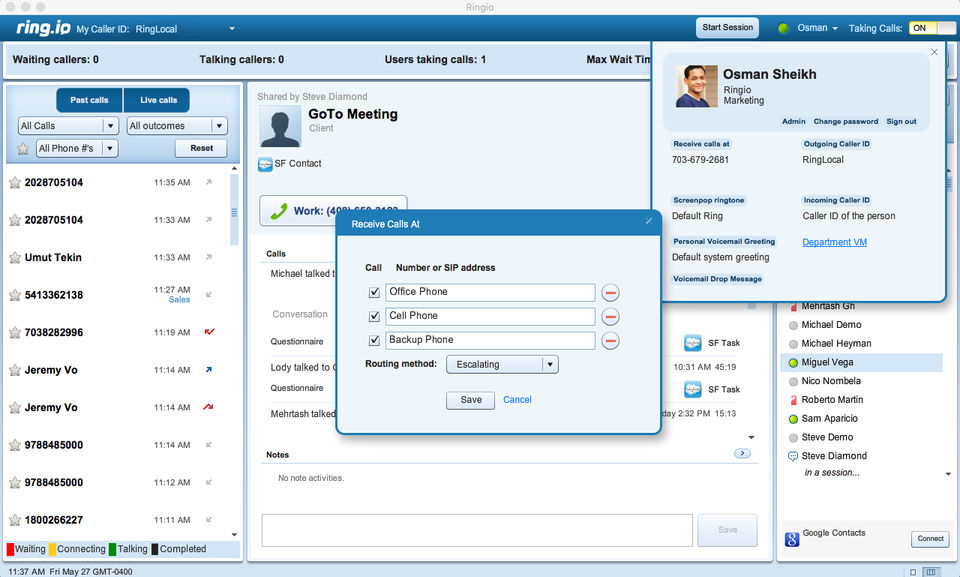Screen dimensions: 960x577
Task: Click the call list scroll down arrow
Action: 234,535
